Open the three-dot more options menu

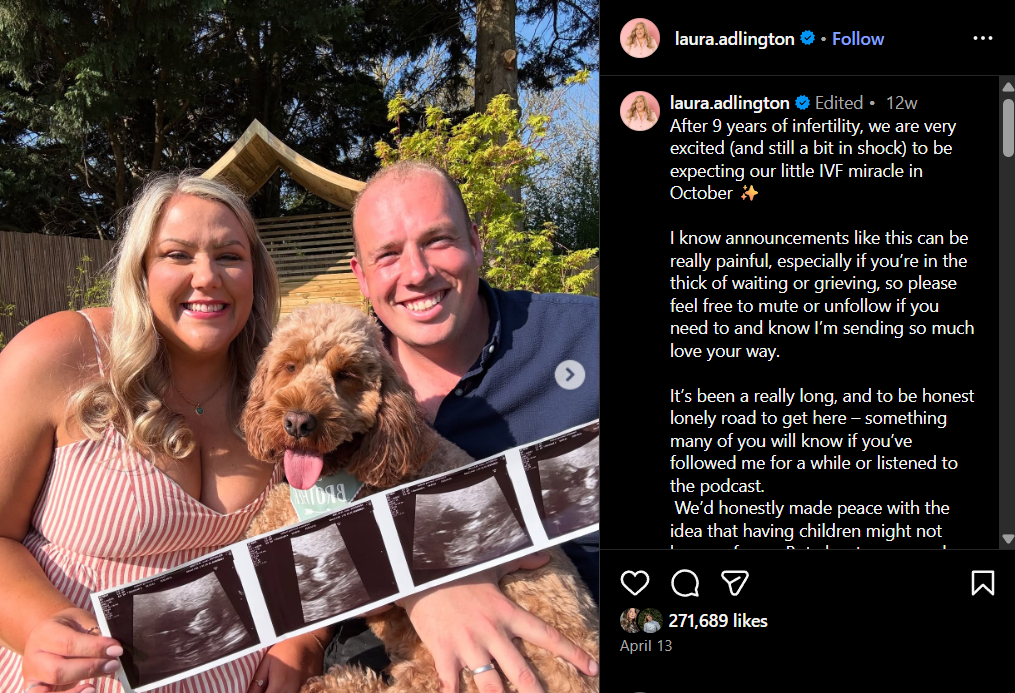pos(983,38)
